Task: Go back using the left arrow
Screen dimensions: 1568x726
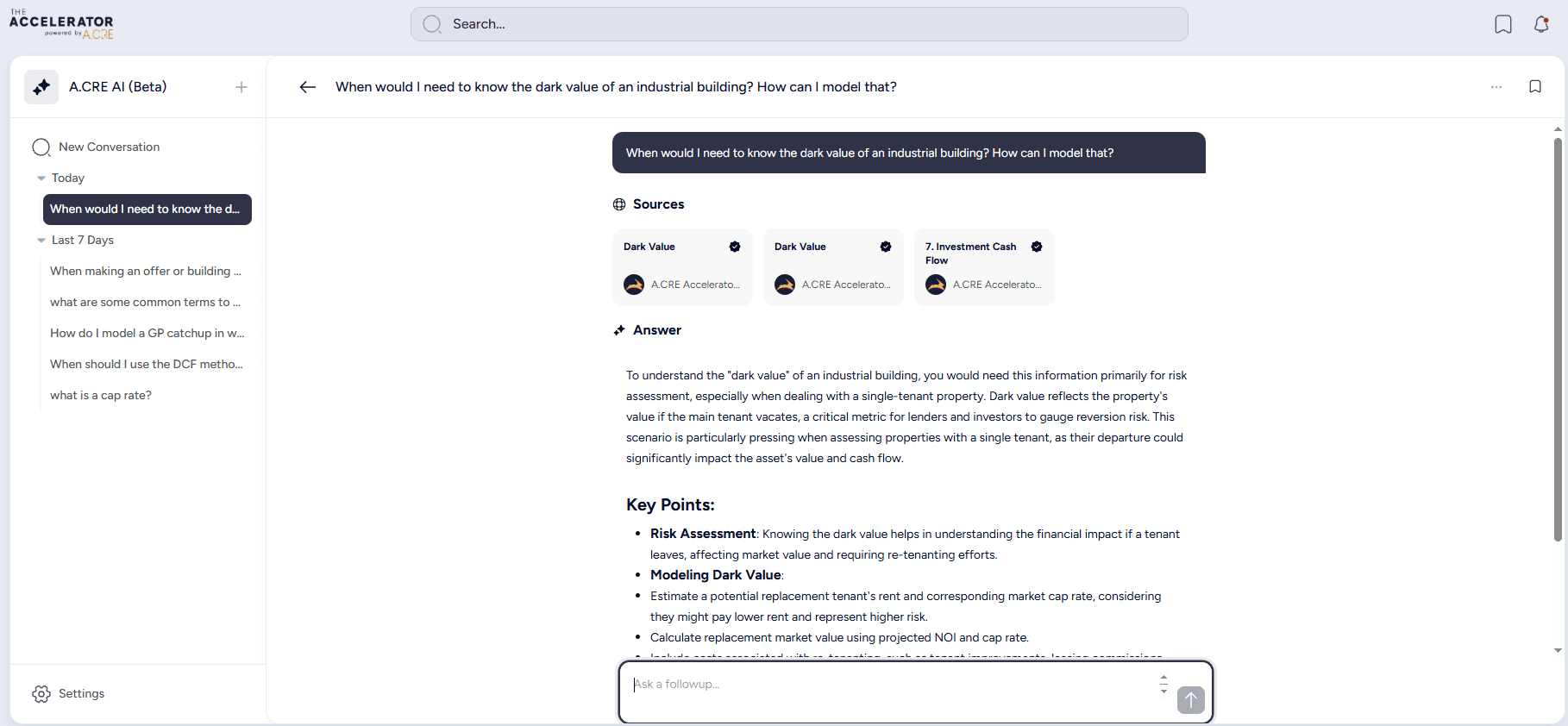Action: tap(308, 87)
